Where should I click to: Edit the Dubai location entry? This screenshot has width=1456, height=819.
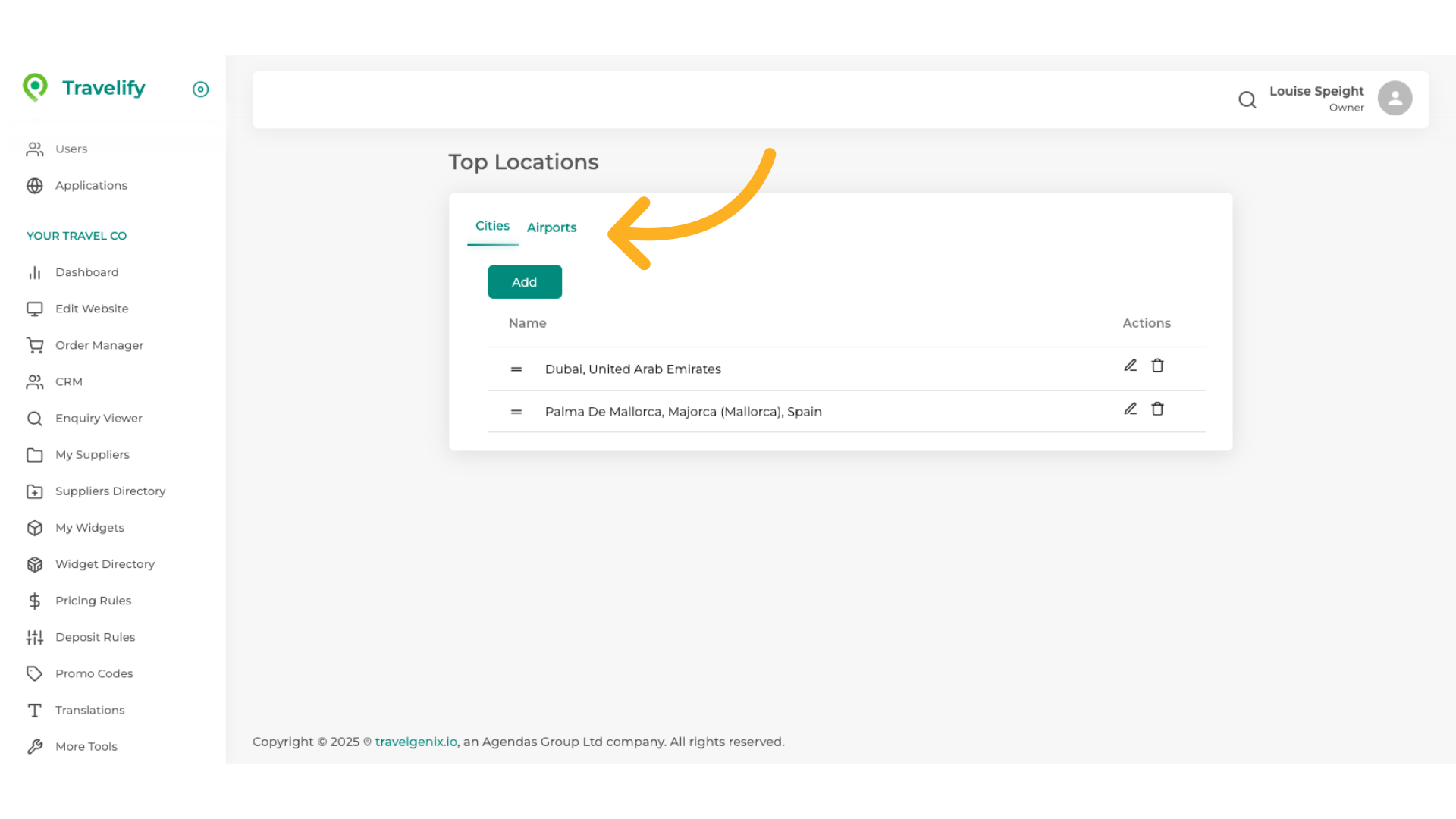pyautogui.click(x=1131, y=365)
